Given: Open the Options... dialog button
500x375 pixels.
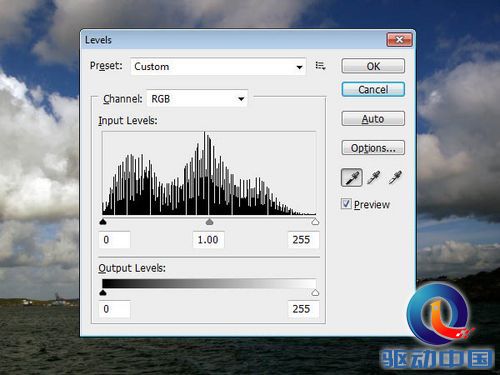Looking at the screenshot, I should click(373, 148).
